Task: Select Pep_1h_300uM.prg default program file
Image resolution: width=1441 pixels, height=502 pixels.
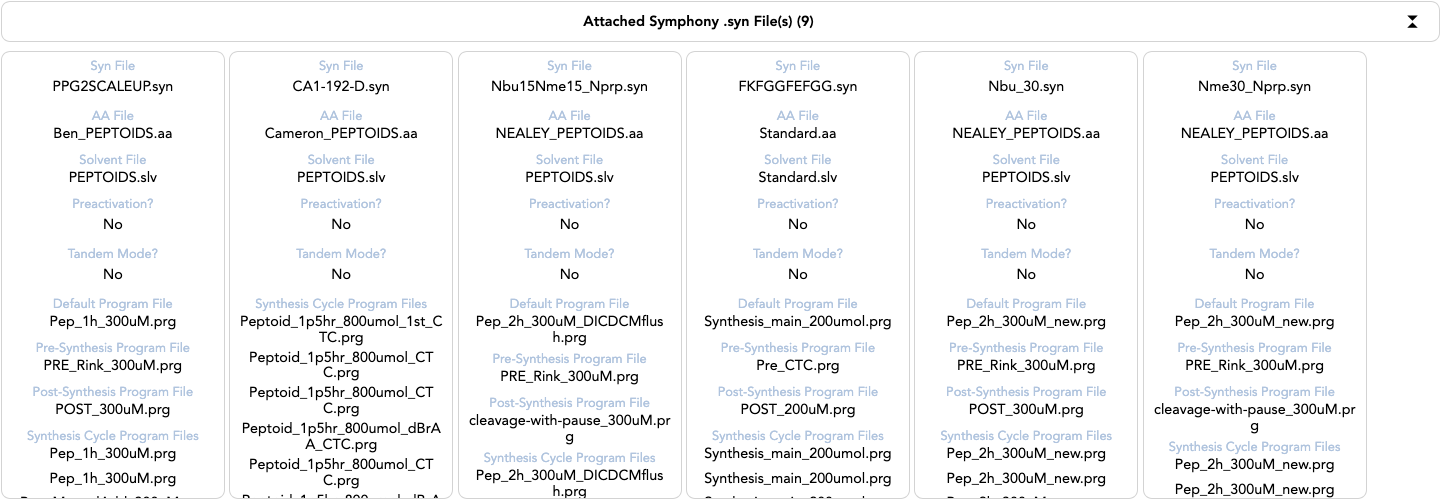Action: (113, 322)
